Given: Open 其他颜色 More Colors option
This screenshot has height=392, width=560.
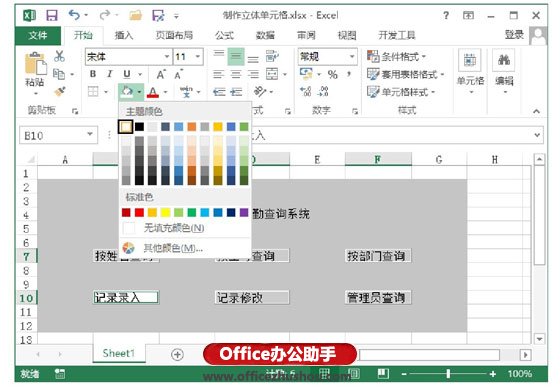Looking at the screenshot, I should [185, 248].
